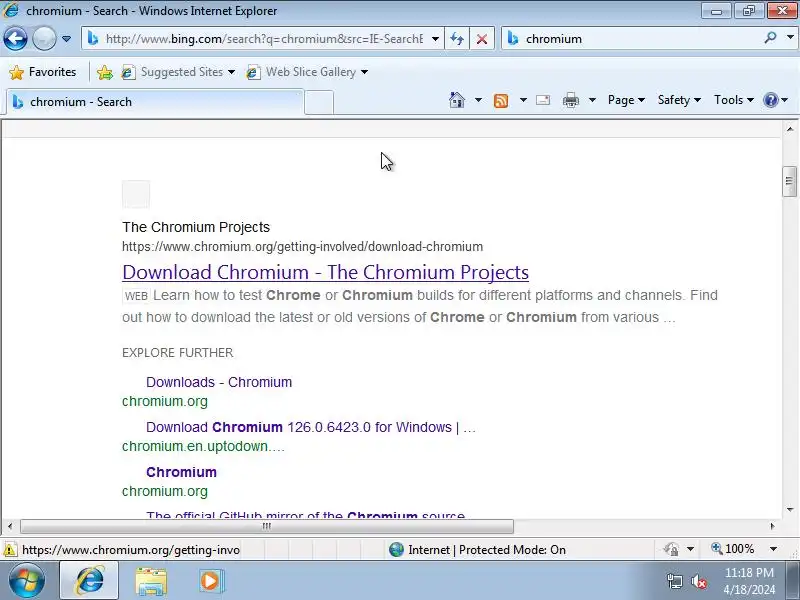Select the chromium - Search tab
800x600 pixels.
coord(155,102)
